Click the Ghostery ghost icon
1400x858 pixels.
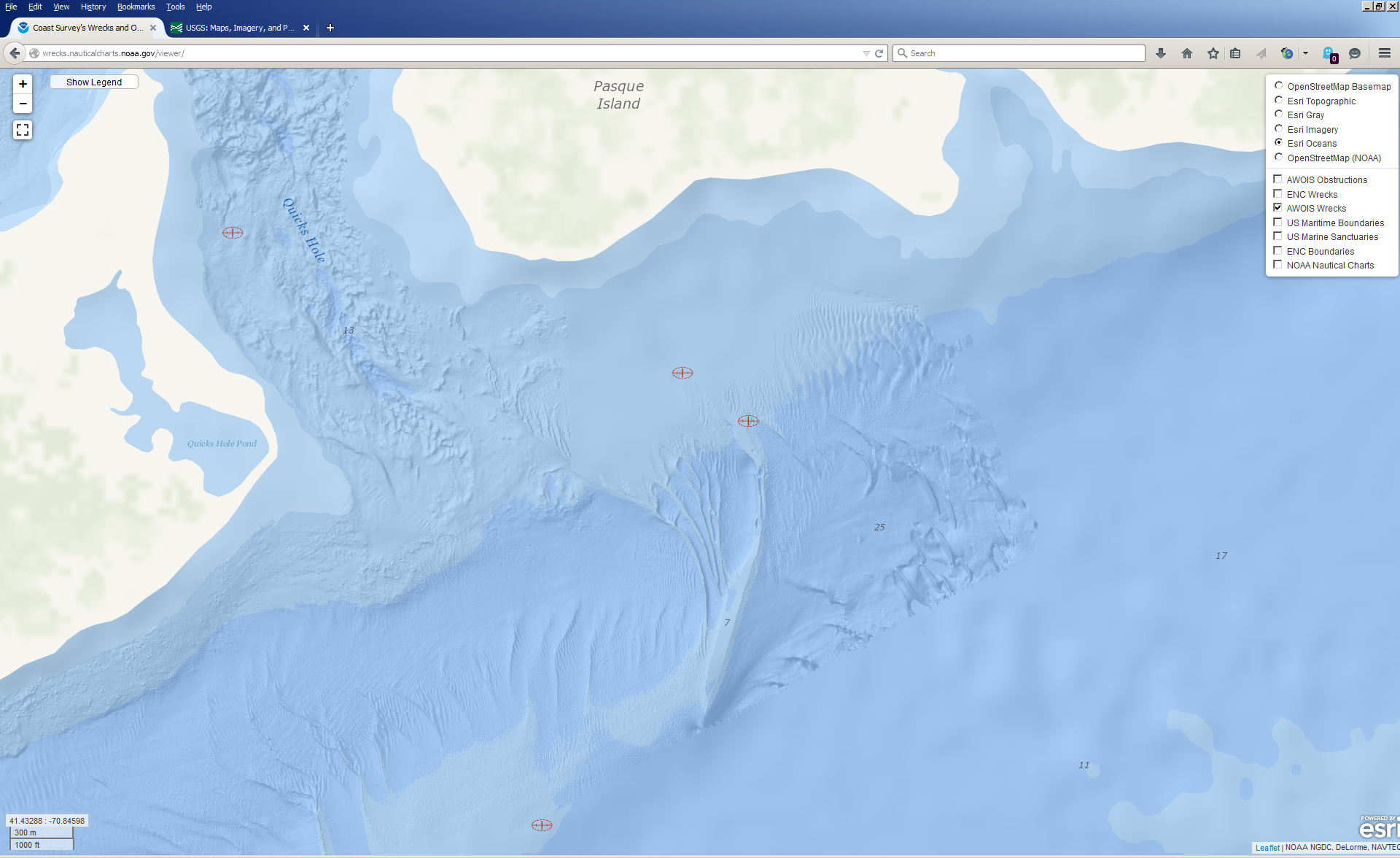click(1329, 53)
